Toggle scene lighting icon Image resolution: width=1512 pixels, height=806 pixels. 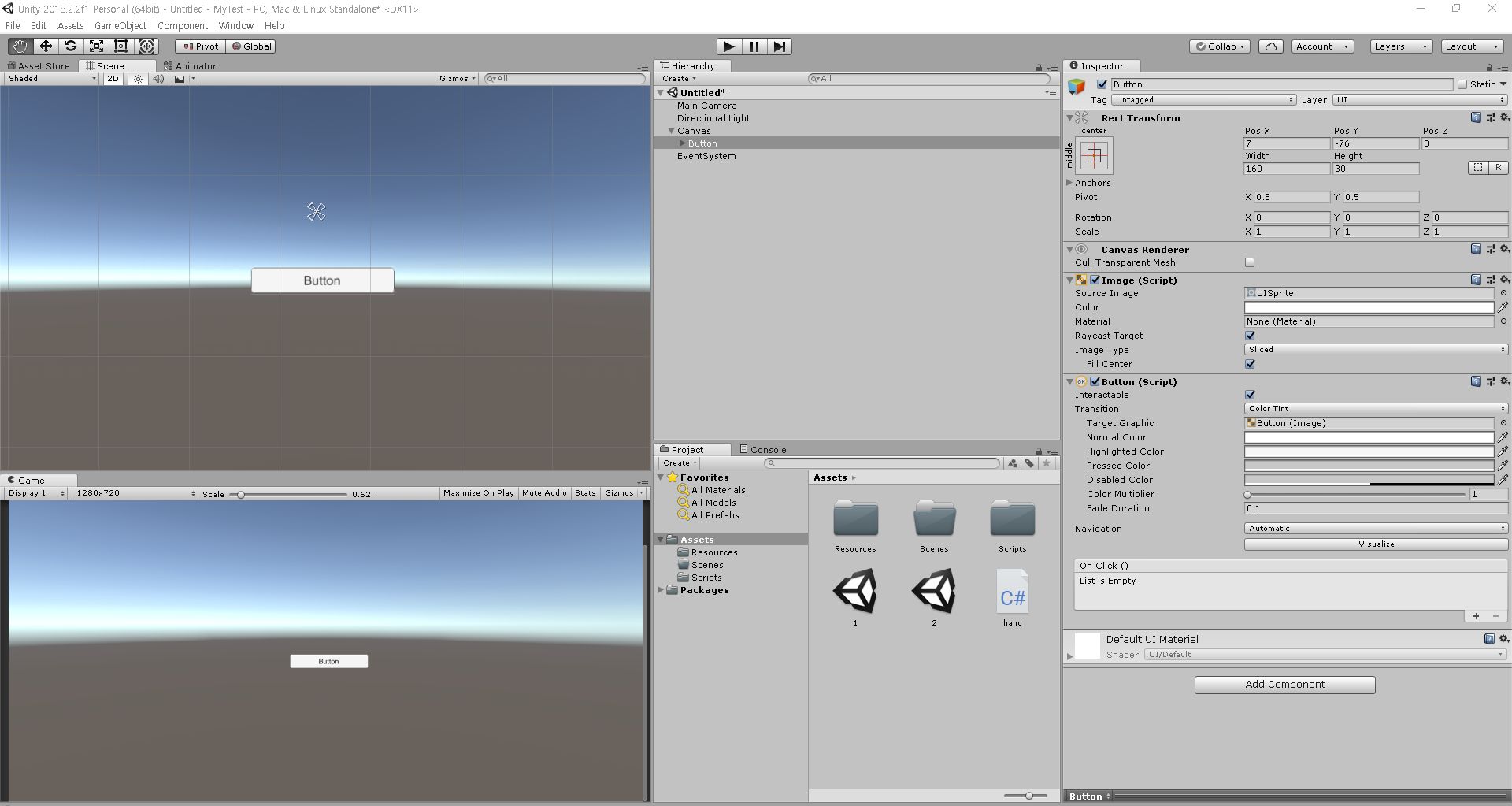(139, 79)
